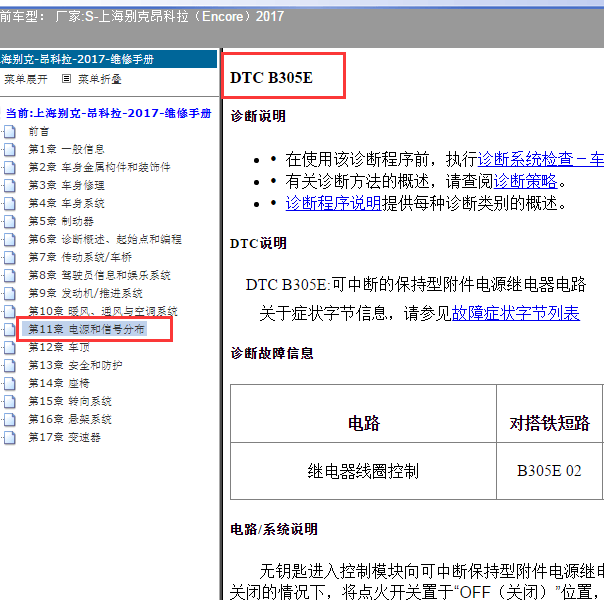Click the document icon for 第12章 车顶

tap(10, 347)
